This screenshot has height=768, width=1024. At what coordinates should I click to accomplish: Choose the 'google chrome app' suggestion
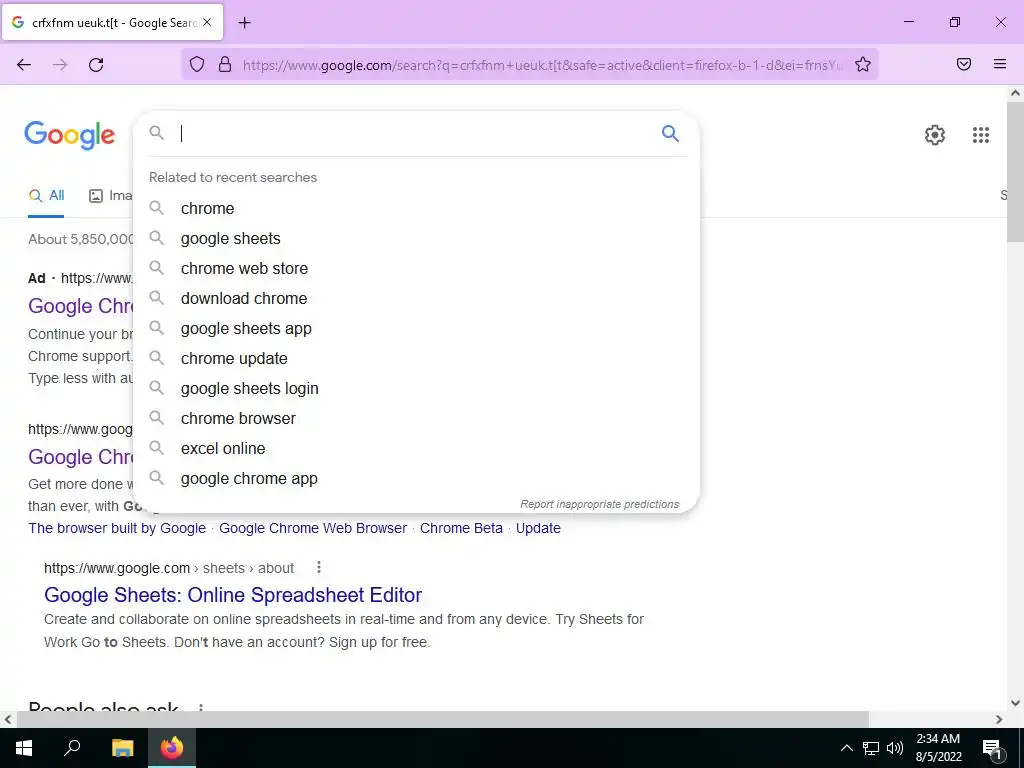pyautogui.click(x=417, y=479)
